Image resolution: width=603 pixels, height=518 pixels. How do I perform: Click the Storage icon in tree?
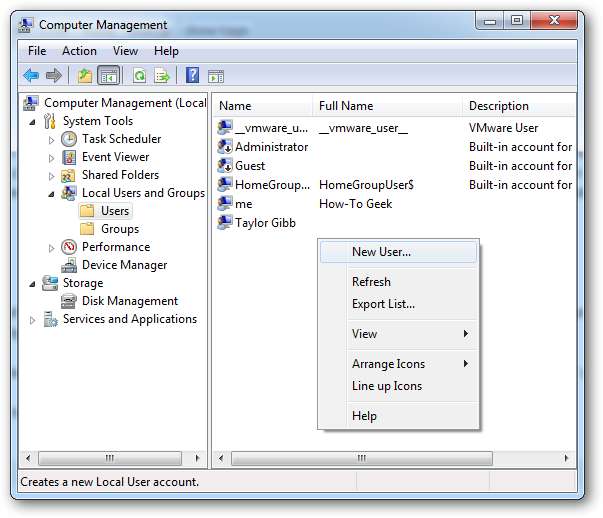(x=50, y=283)
